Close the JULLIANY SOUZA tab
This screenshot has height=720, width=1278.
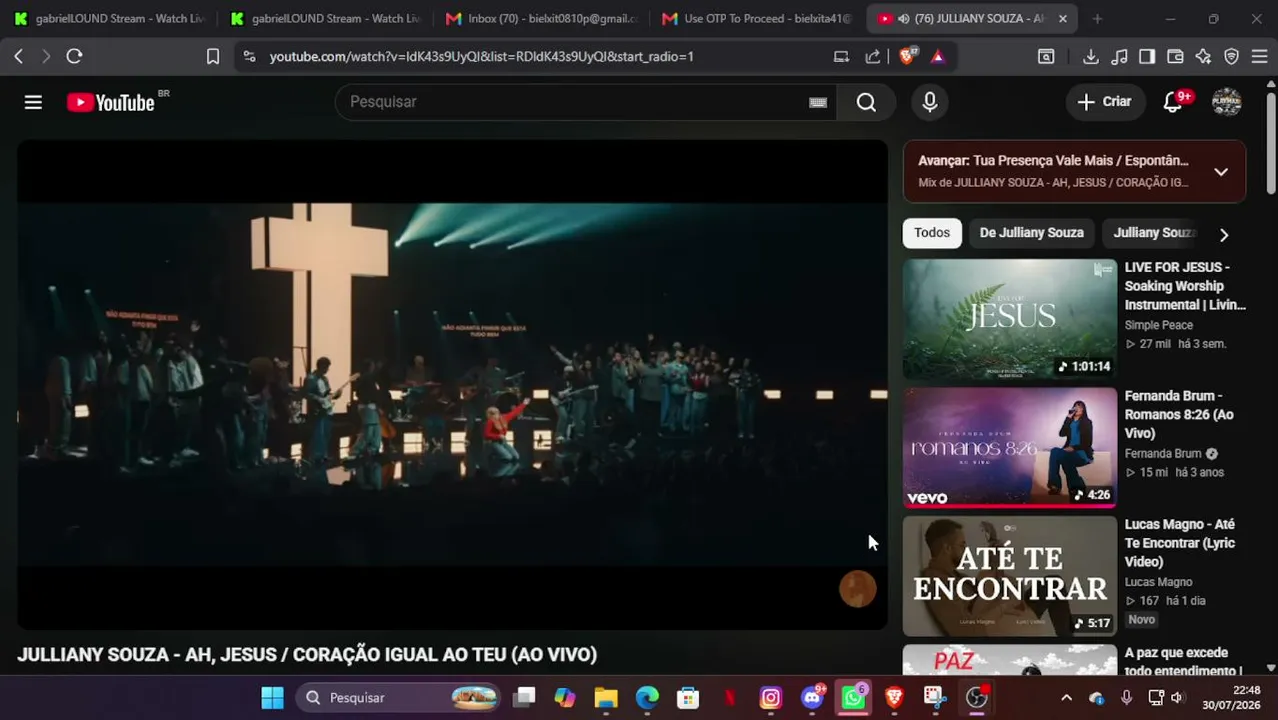click(1062, 18)
